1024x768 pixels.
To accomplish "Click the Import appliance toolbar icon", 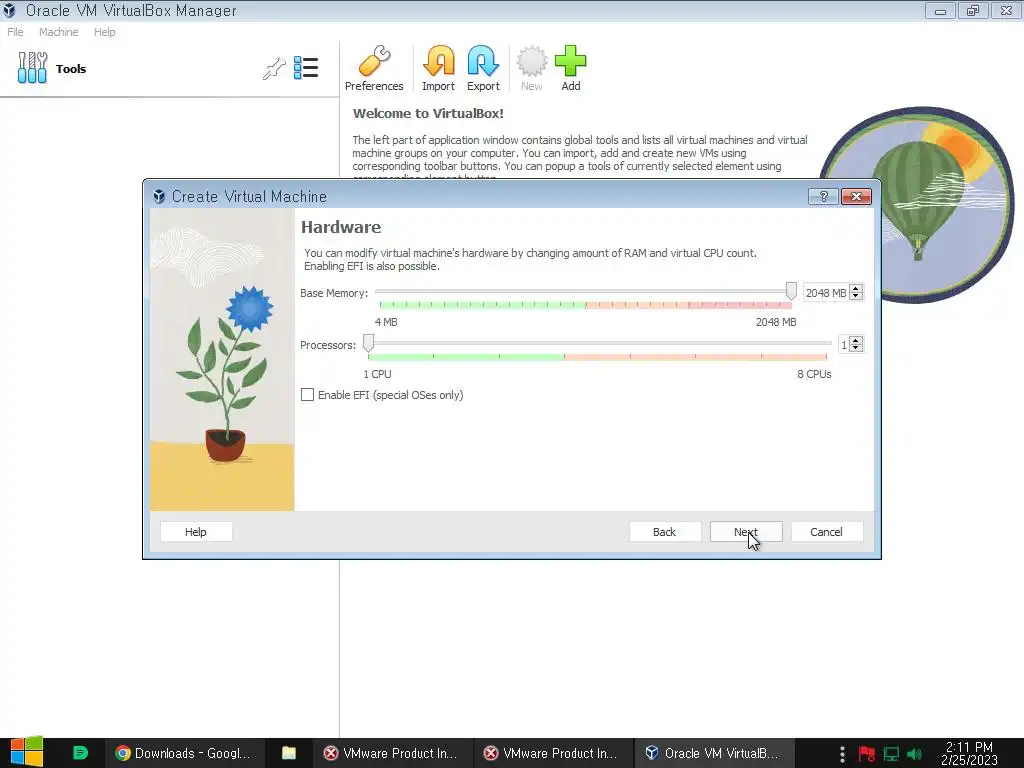I will [438, 69].
